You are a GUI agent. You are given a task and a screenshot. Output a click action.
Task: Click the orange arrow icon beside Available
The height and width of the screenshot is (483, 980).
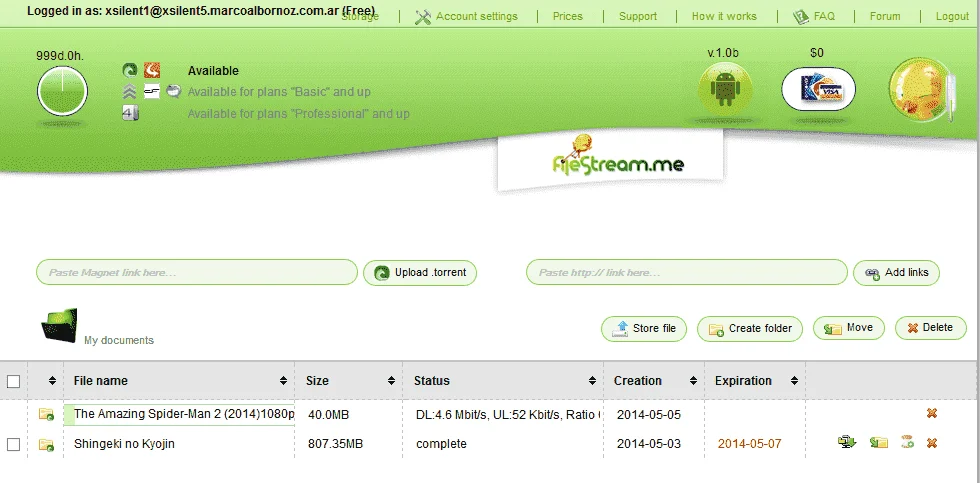pos(152,70)
